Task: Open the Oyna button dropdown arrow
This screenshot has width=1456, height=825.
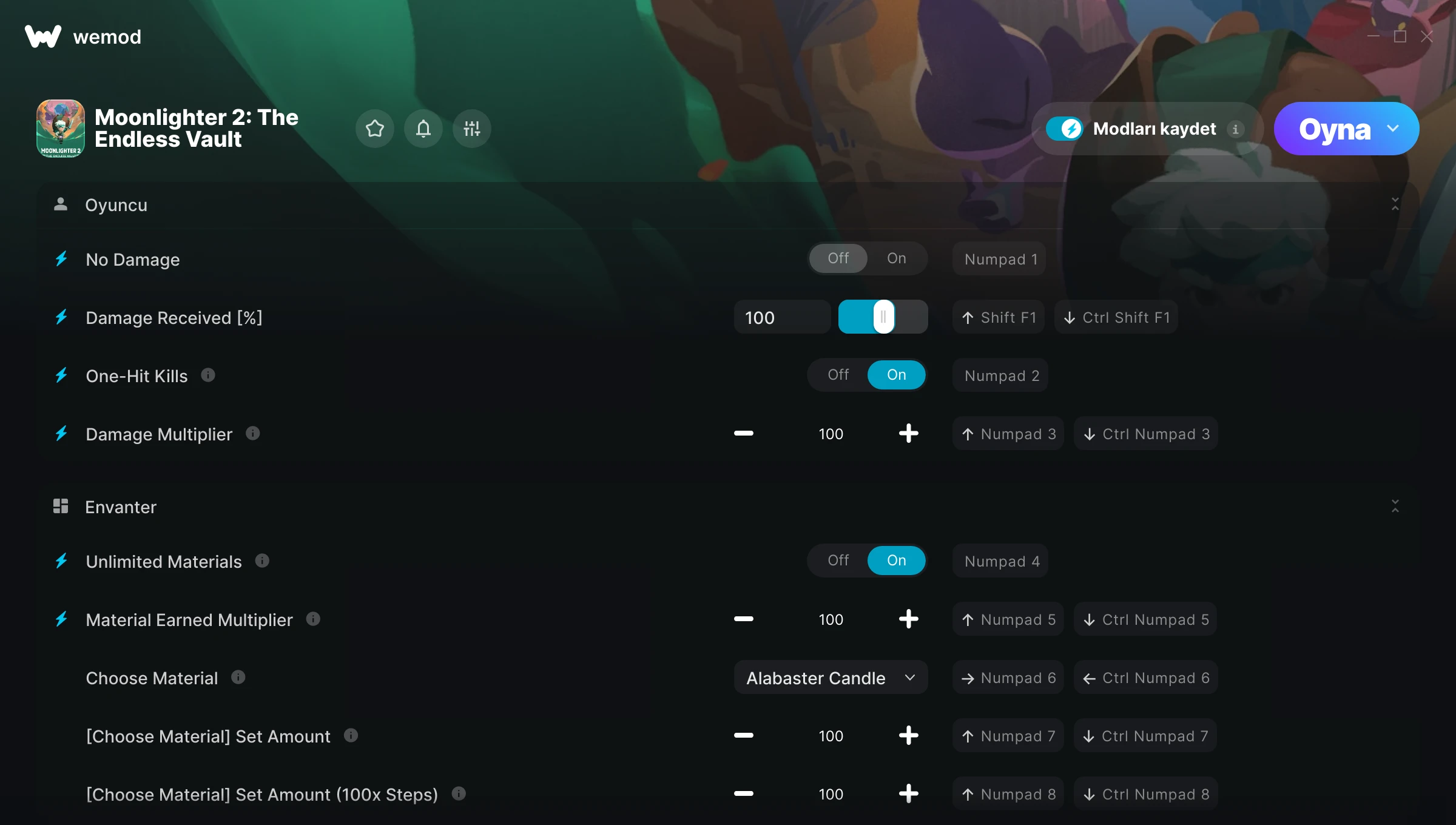Action: [x=1393, y=129]
